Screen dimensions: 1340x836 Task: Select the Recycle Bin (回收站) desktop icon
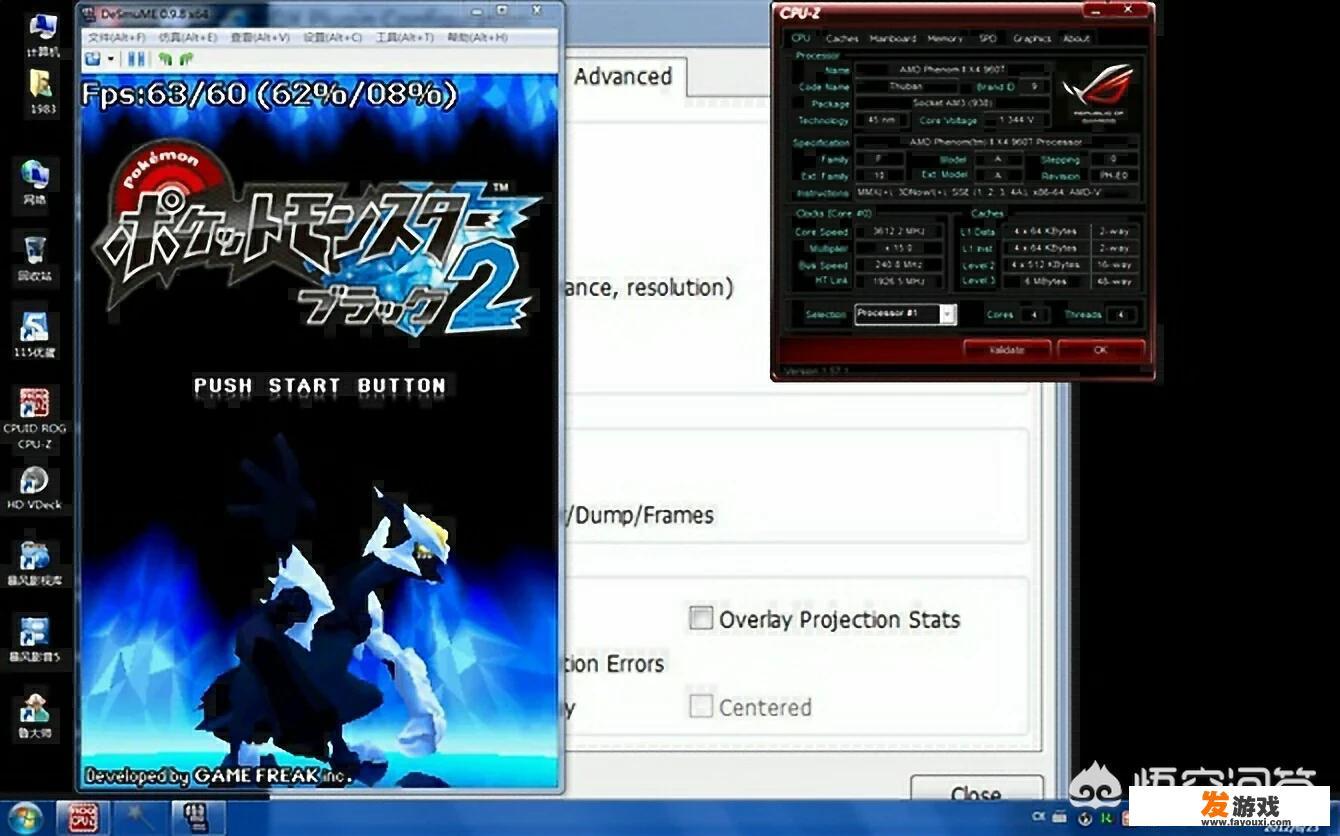[x=35, y=259]
